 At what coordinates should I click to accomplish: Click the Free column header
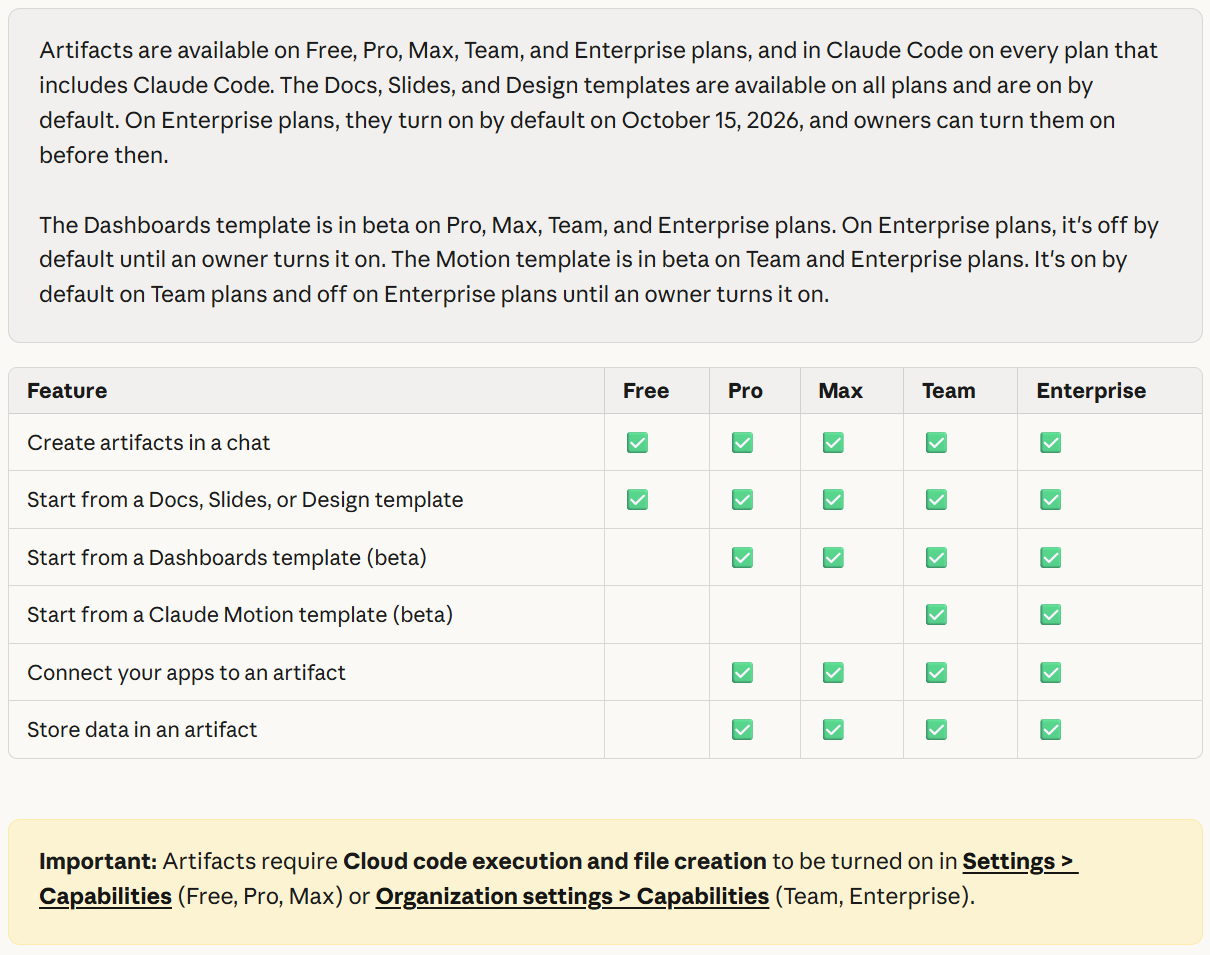pyautogui.click(x=646, y=390)
